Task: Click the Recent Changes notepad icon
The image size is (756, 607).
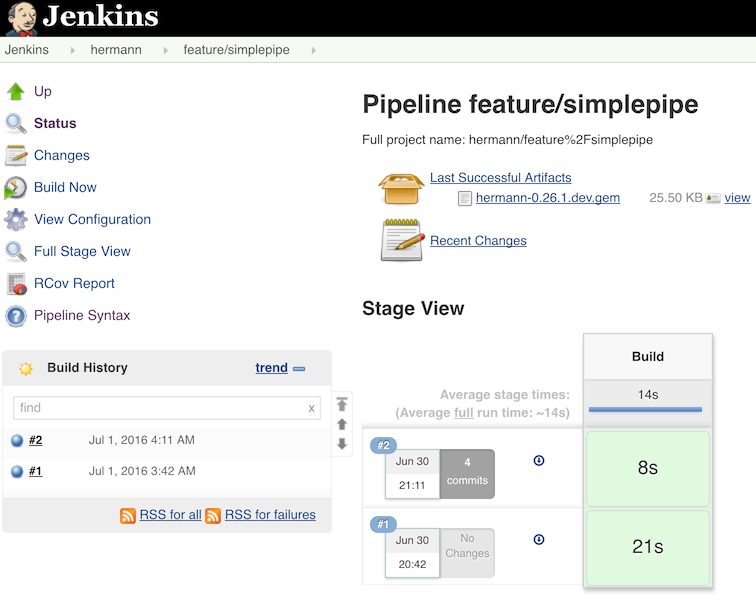Action: [402, 240]
